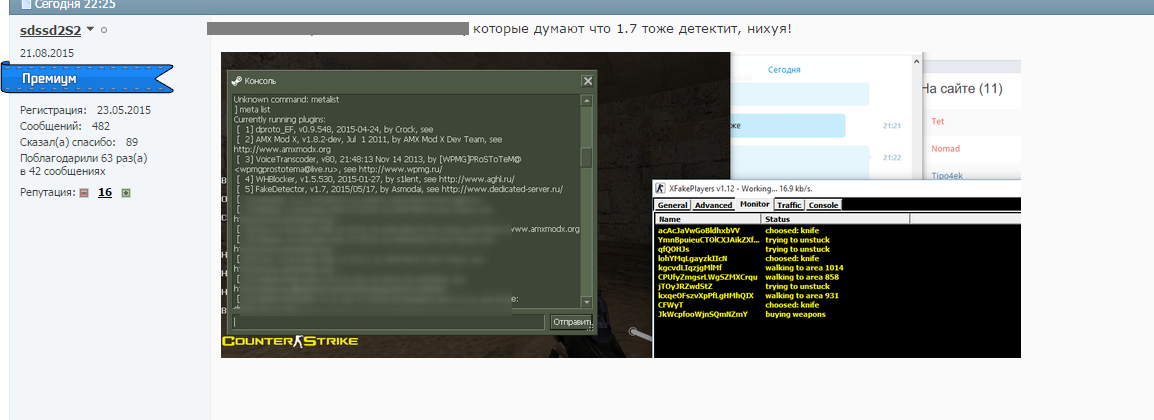Select fake player jTOyJRZwdStZ
The image size is (1154, 420).
pyautogui.click(x=685, y=286)
